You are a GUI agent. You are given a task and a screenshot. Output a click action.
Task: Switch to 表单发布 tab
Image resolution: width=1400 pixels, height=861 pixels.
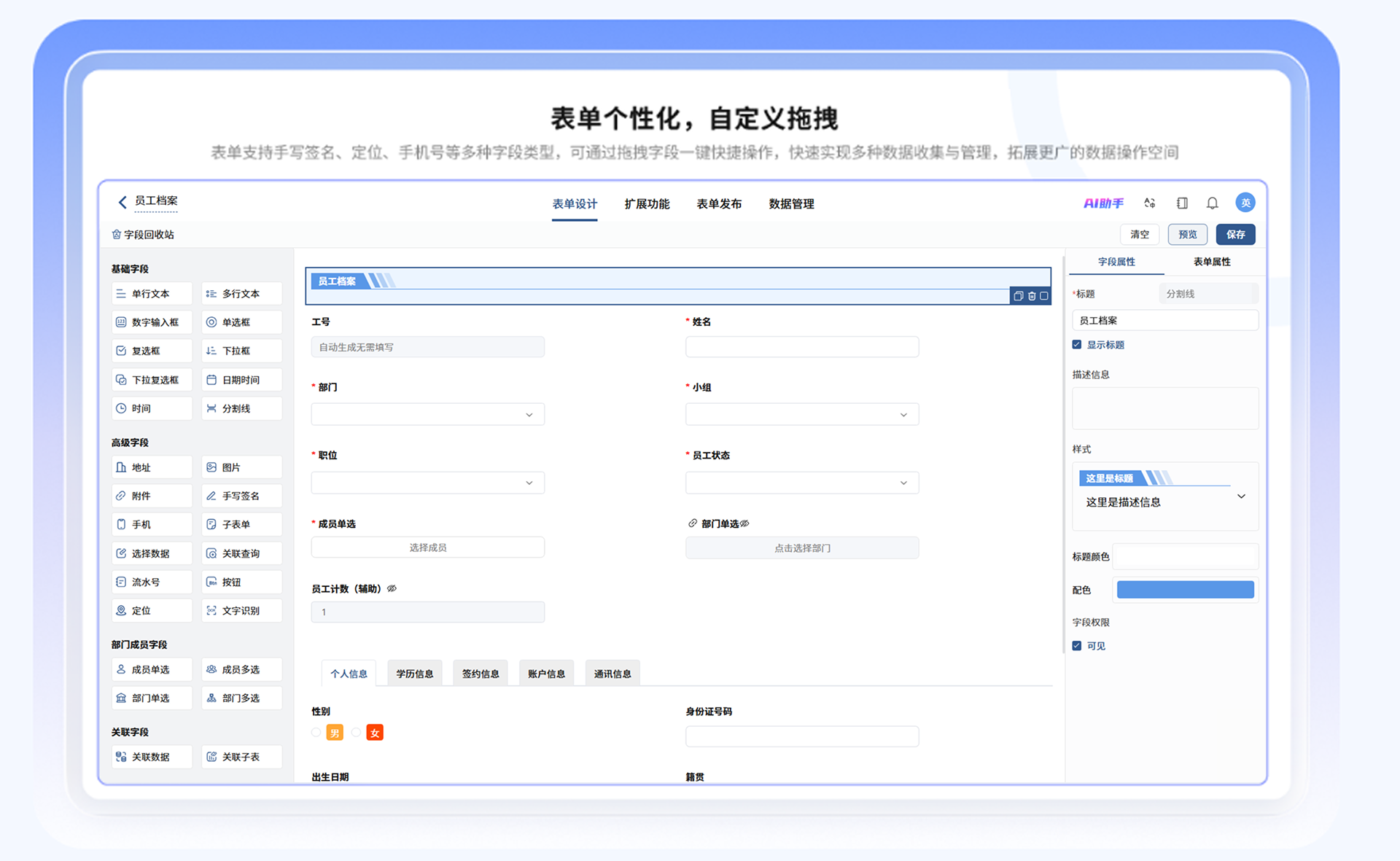[719, 204]
